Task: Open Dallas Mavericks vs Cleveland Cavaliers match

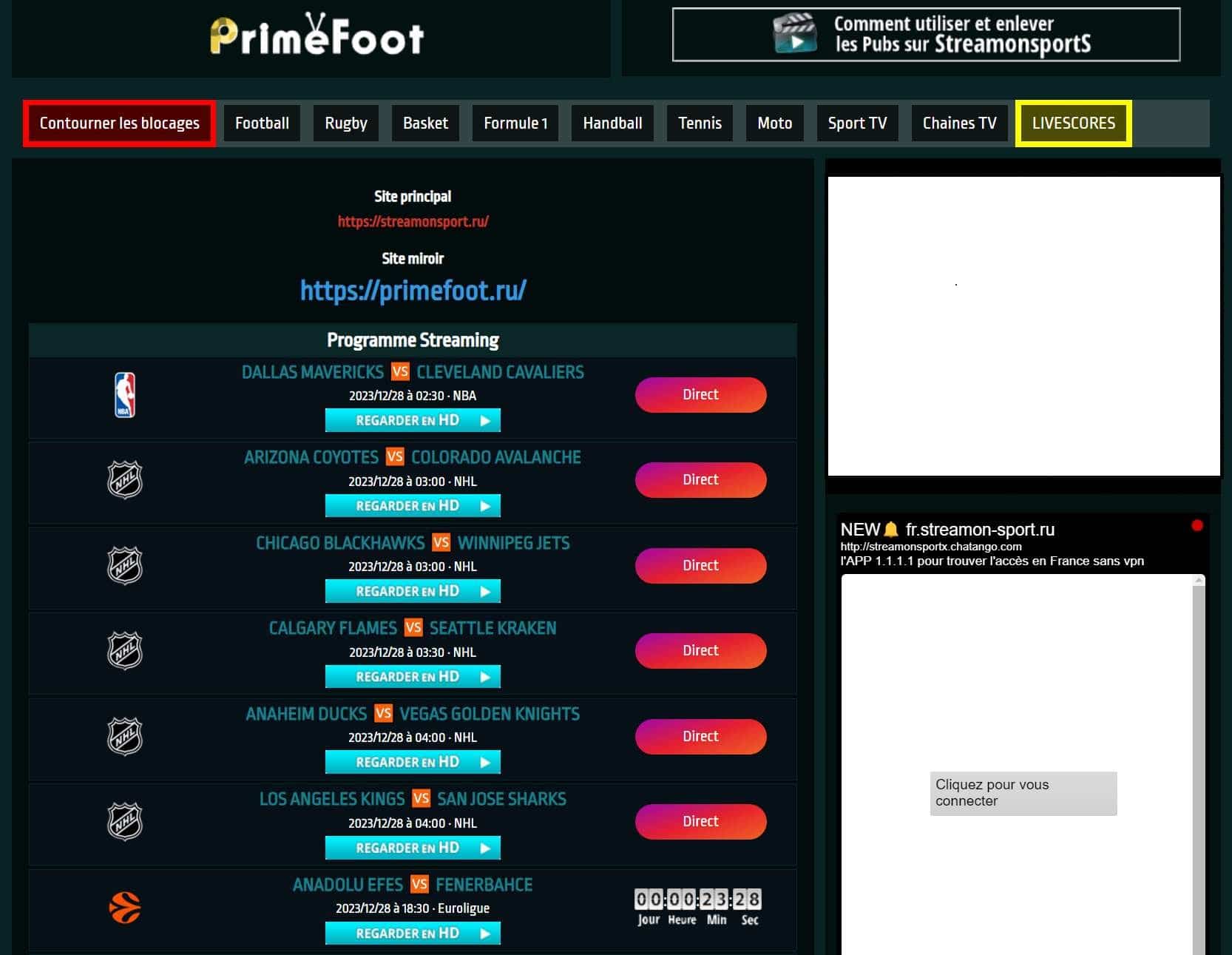Action: tap(413, 372)
